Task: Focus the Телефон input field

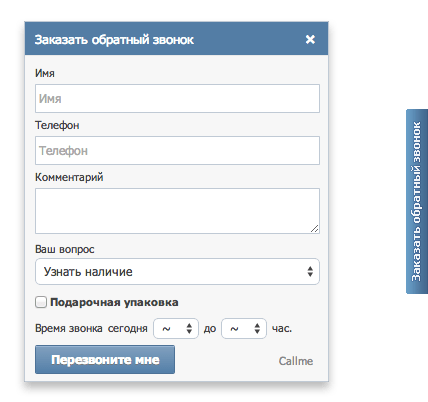Action: [x=177, y=150]
